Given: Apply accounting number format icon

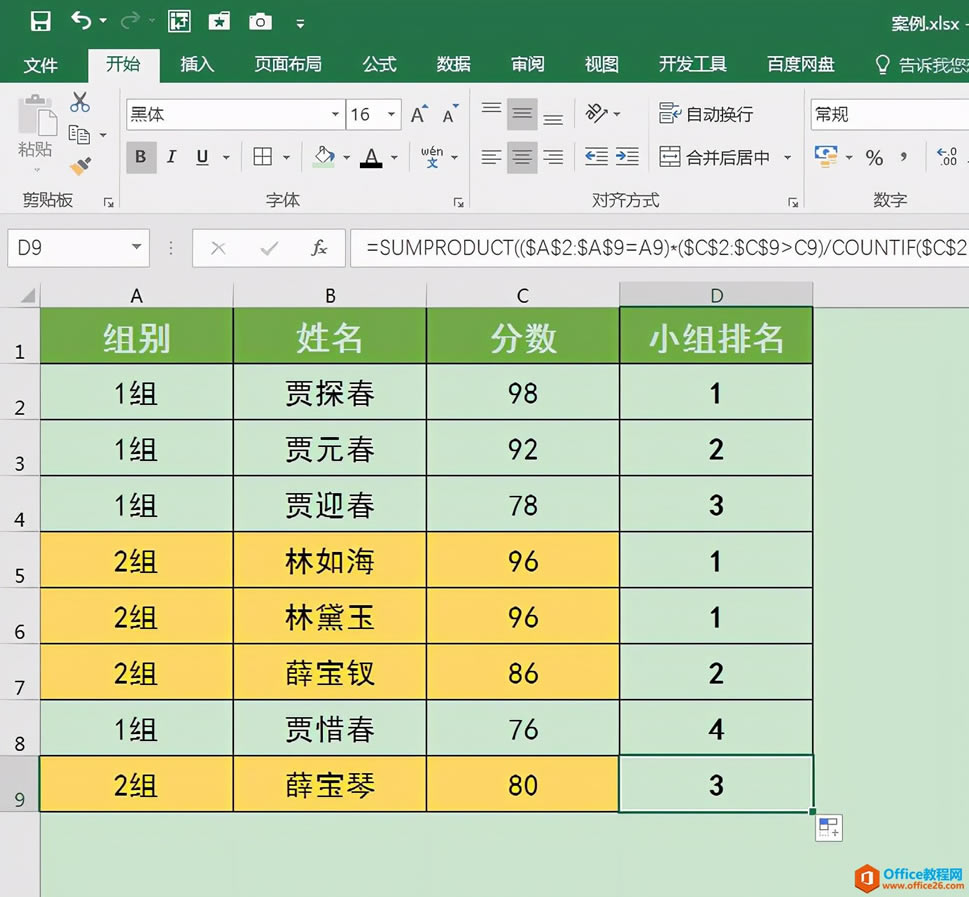Looking at the screenshot, I should click(x=826, y=157).
